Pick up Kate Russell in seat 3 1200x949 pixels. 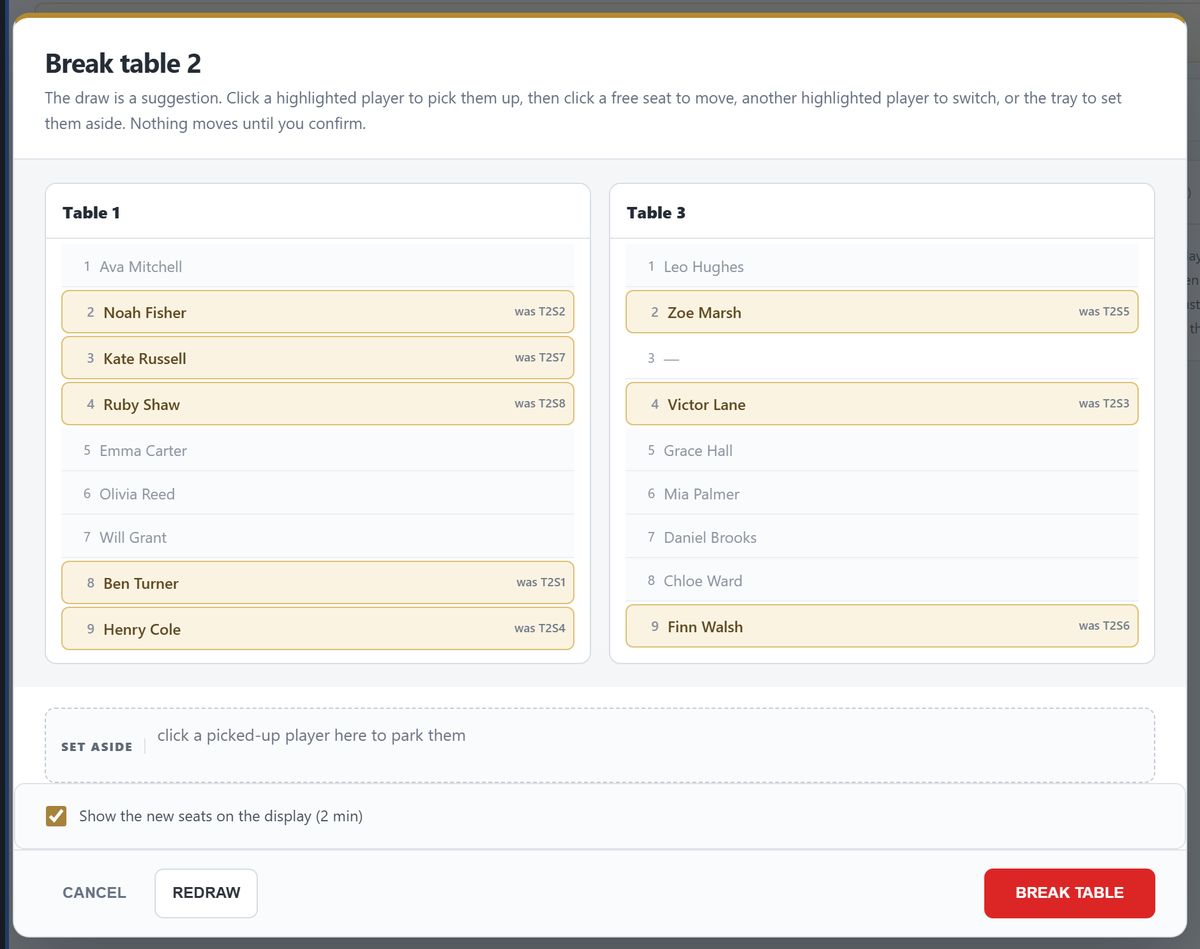point(318,358)
